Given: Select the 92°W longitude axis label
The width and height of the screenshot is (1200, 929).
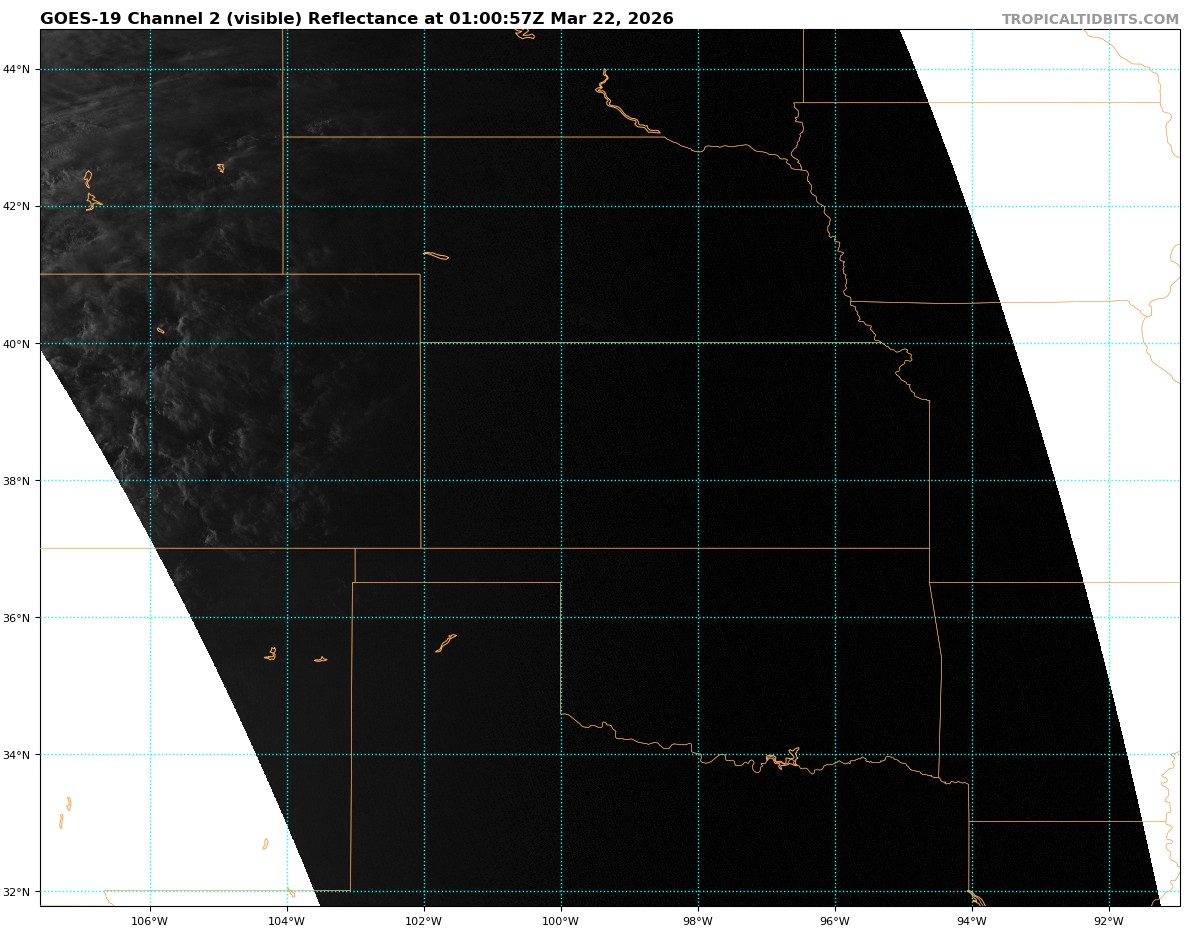Looking at the screenshot, I should pos(1108,921).
